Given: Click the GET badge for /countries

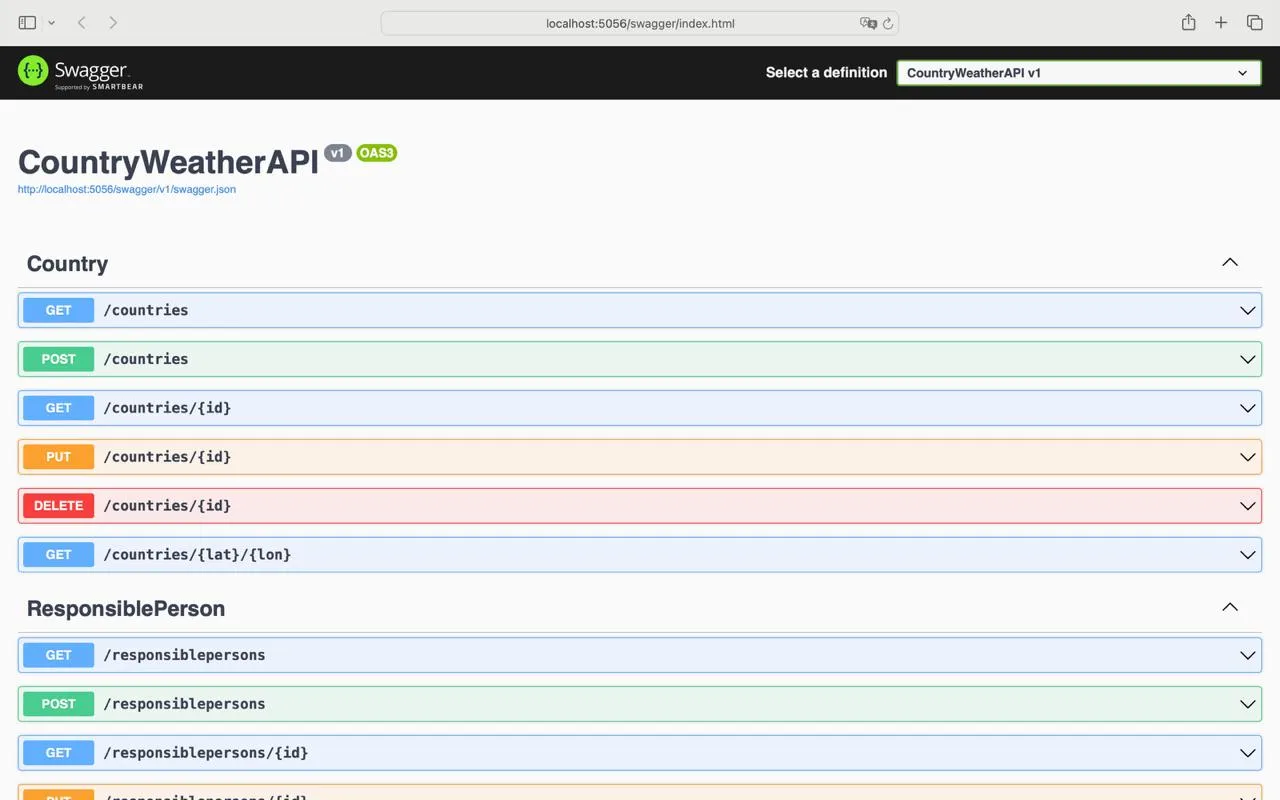Looking at the screenshot, I should [x=59, y=310].
